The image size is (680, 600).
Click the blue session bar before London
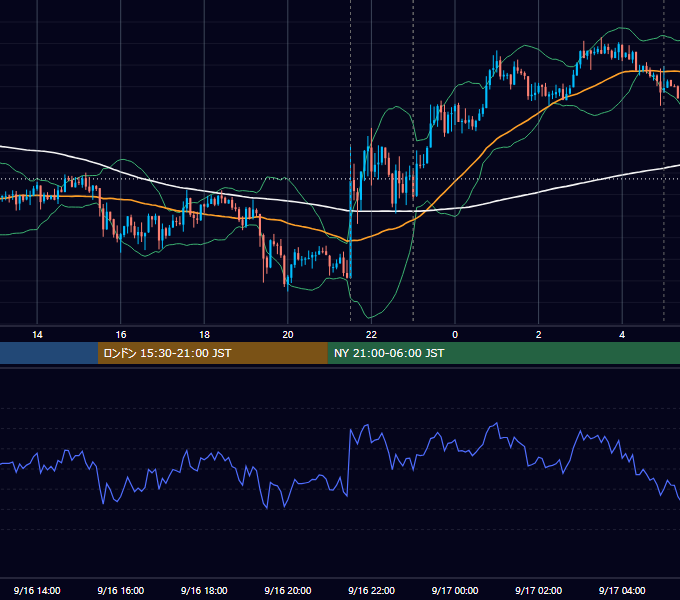point(49,353)
